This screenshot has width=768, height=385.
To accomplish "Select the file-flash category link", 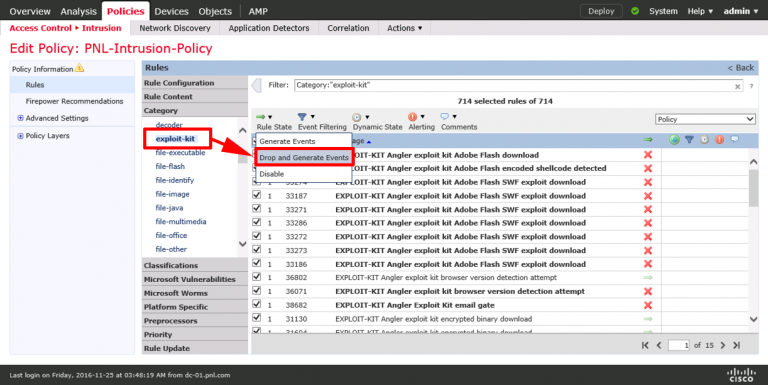I will [x=170, y=167].
